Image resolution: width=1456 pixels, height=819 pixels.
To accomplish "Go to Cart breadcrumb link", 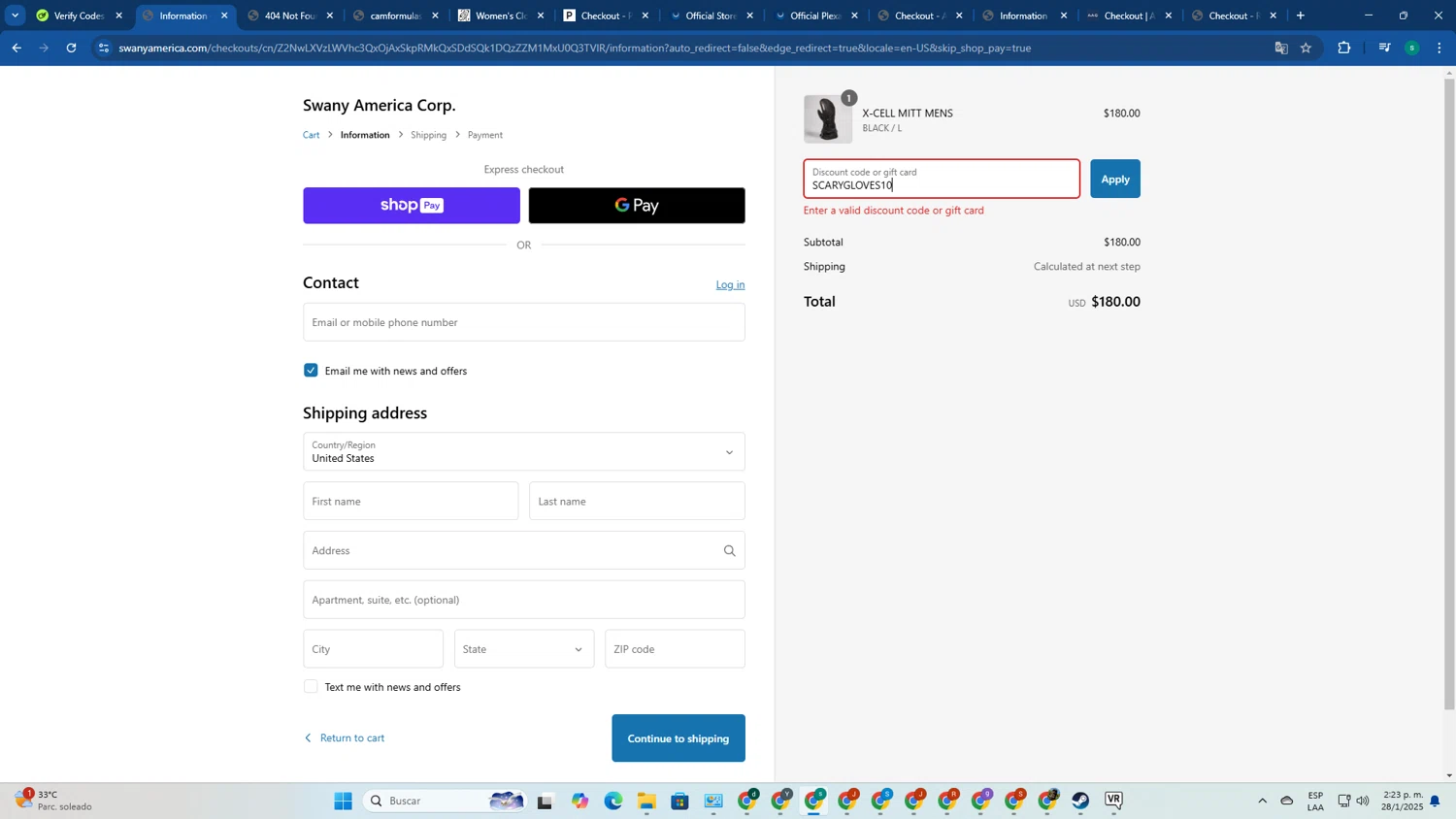I will tap(312, 135).
